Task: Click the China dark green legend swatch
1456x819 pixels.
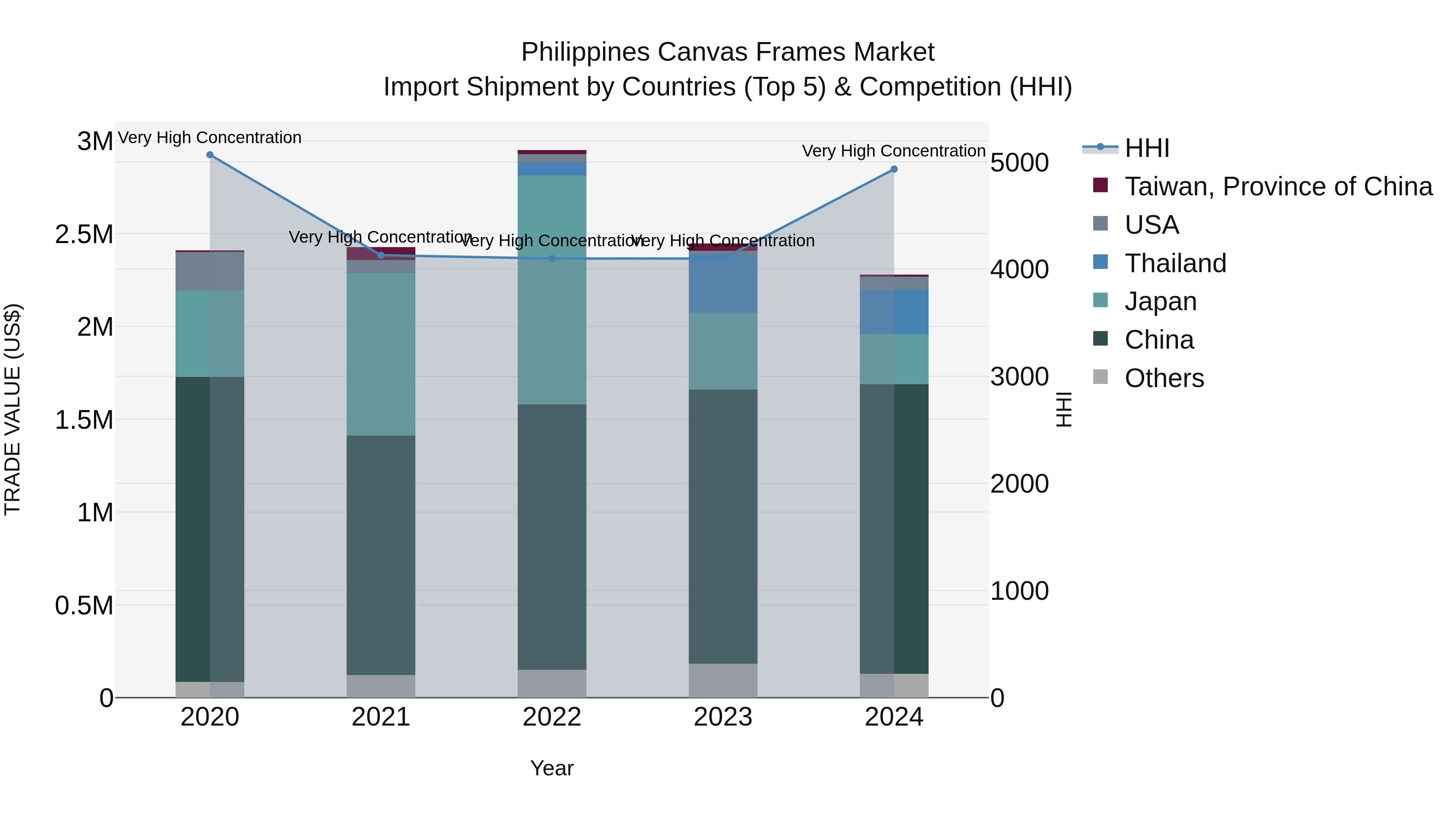Action: click(x=1100, y=339)
